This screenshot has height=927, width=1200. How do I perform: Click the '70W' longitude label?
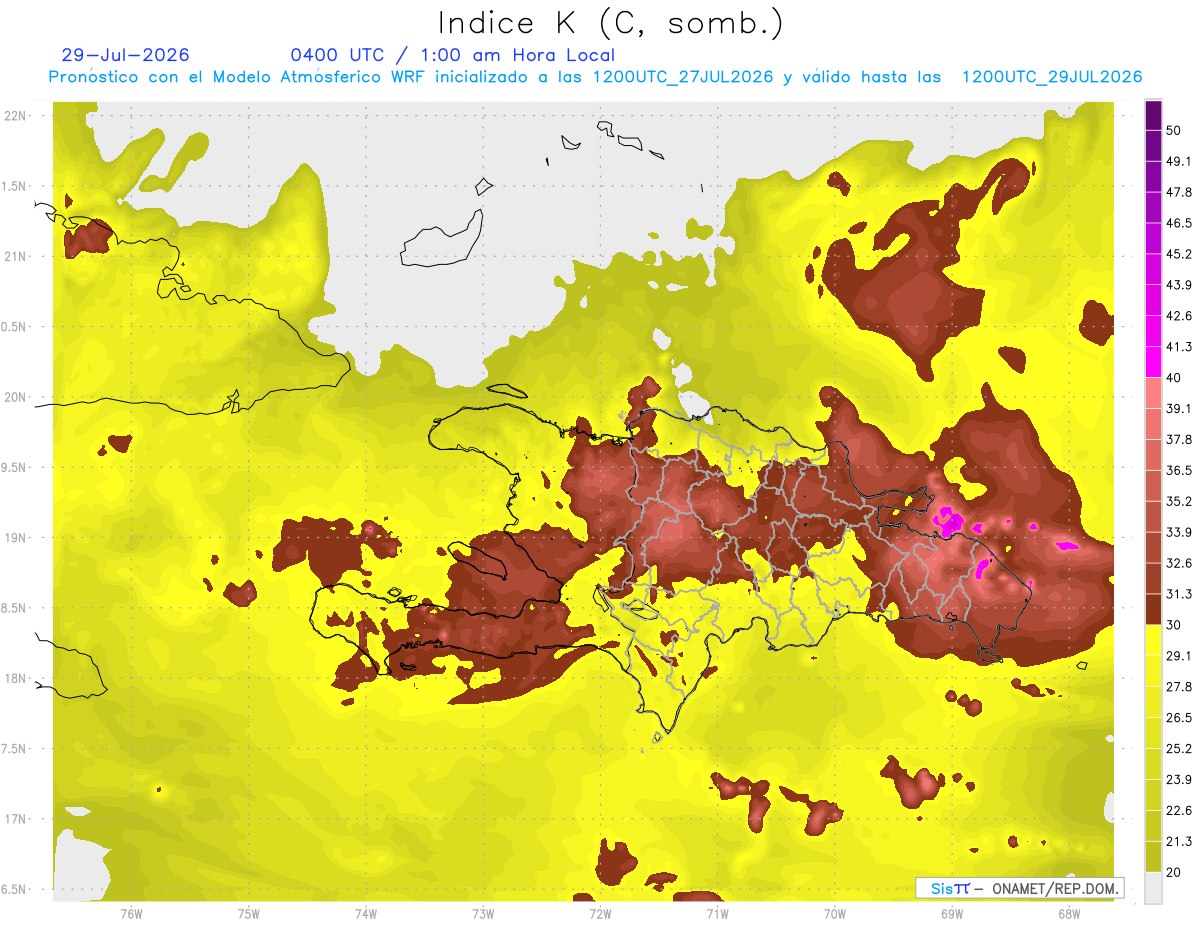pyautogui.click(x=835, y=913)
